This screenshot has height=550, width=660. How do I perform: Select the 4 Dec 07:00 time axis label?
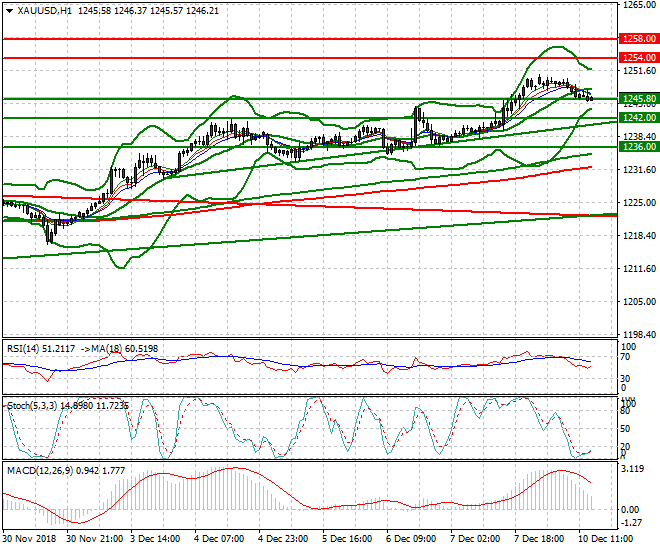tap(219, 539)
